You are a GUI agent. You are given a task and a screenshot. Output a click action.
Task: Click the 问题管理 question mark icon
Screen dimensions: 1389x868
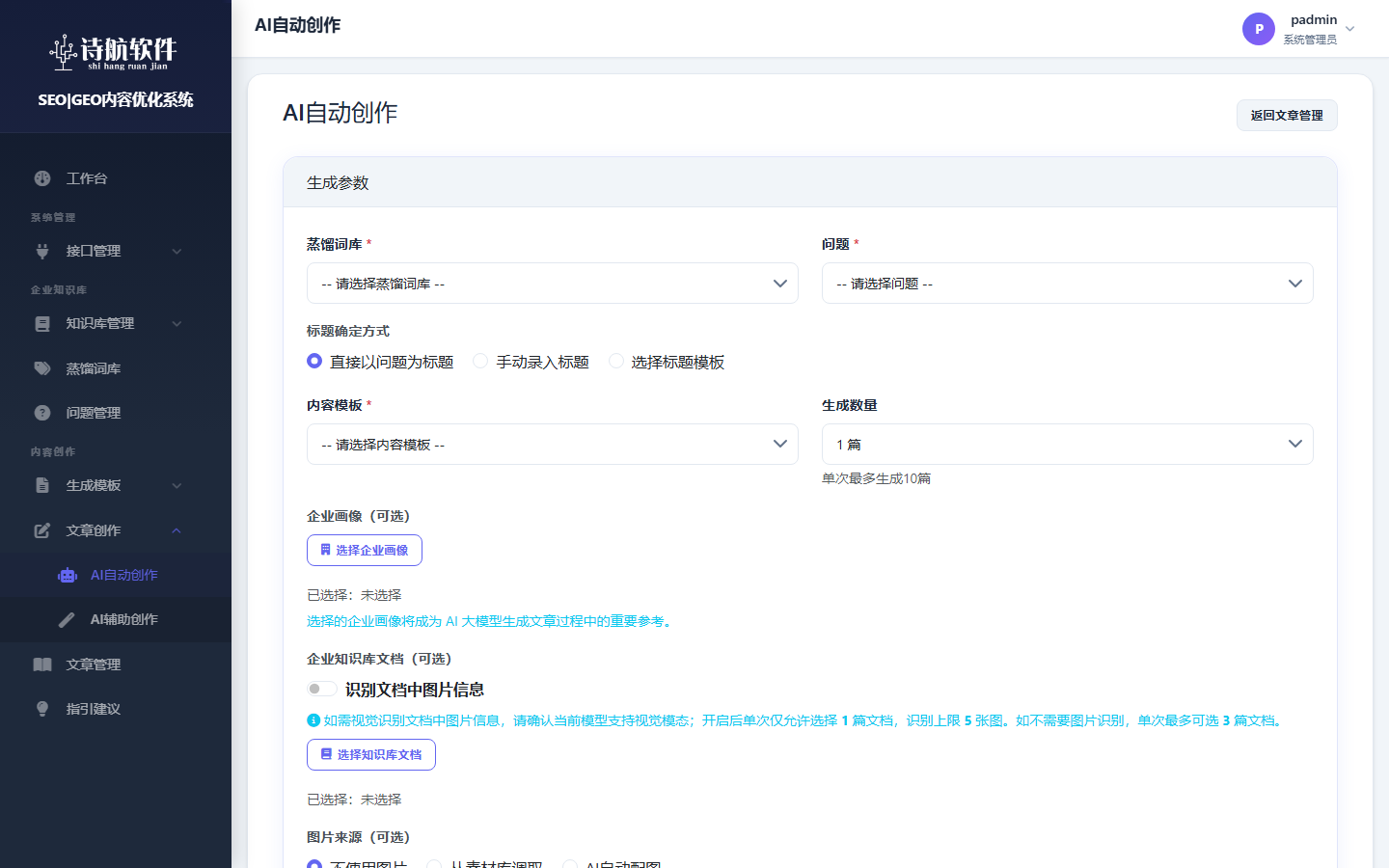tap(42, 413)
